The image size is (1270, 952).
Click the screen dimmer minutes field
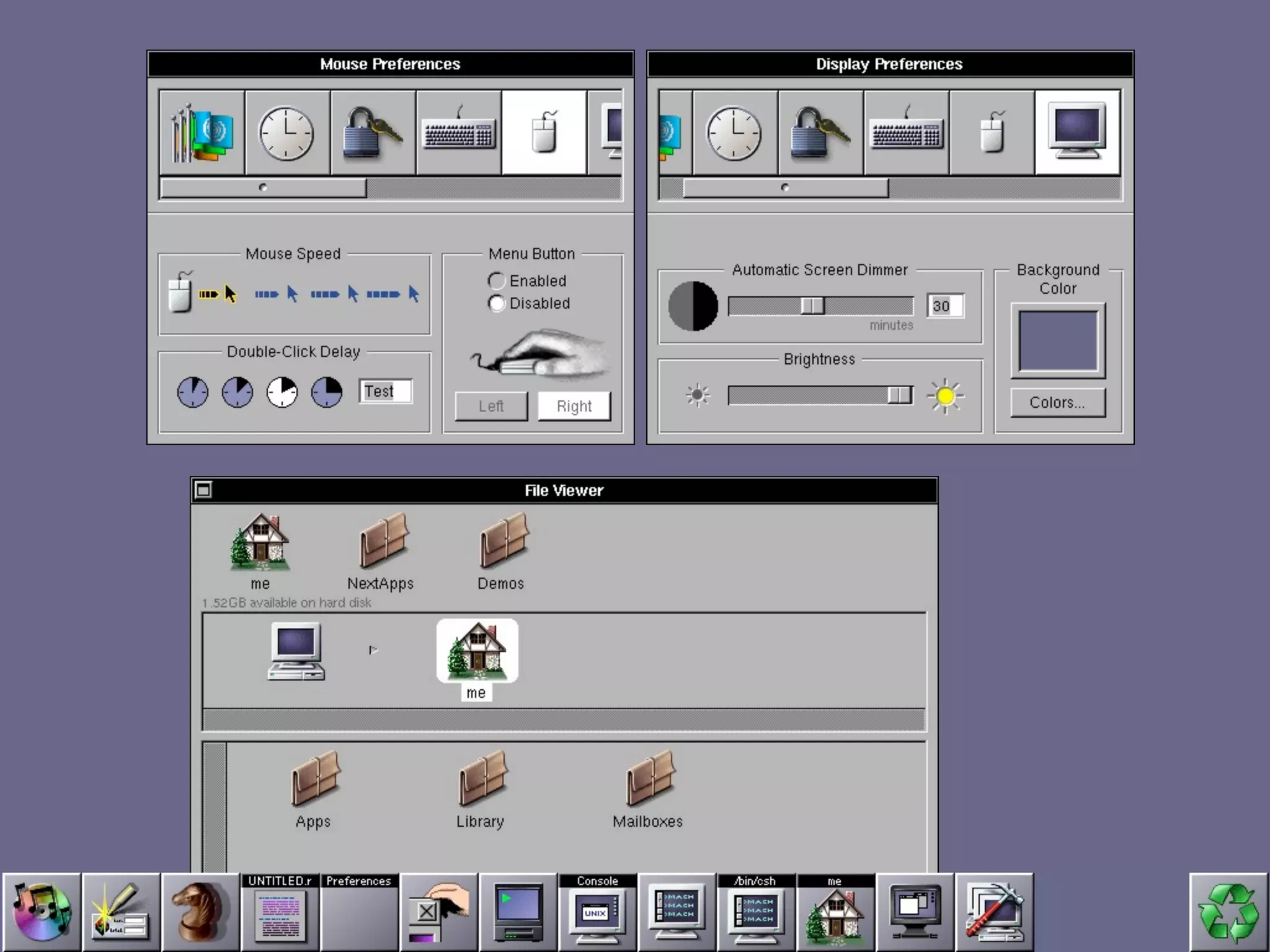click(945, 306)
